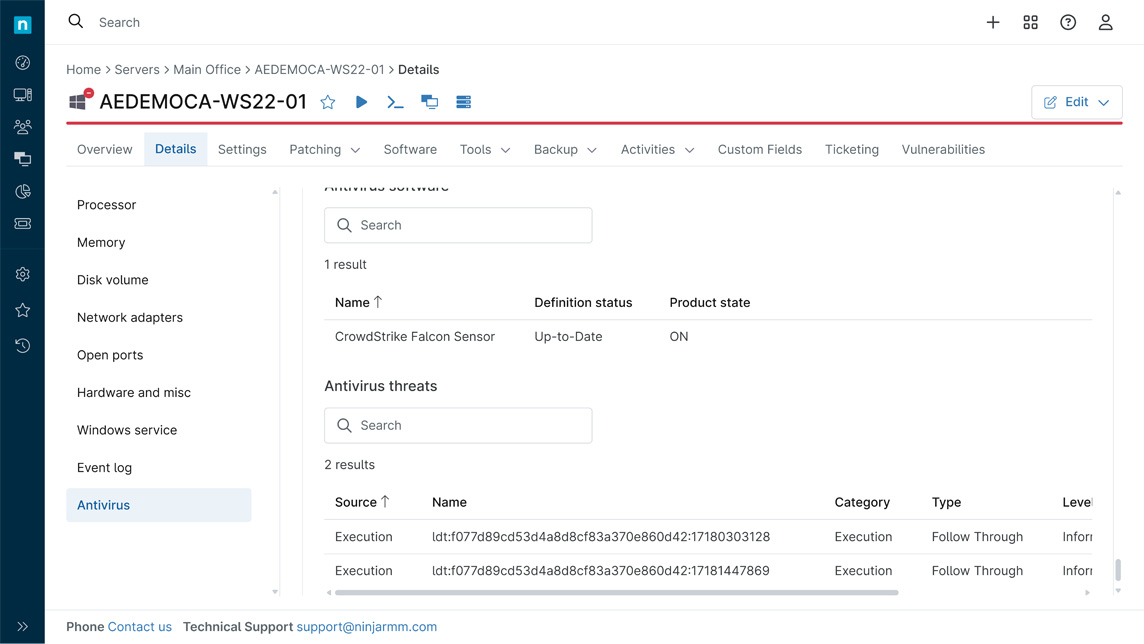Open the user account profile icon
1144x644 pixels.
pos(1105,22)
